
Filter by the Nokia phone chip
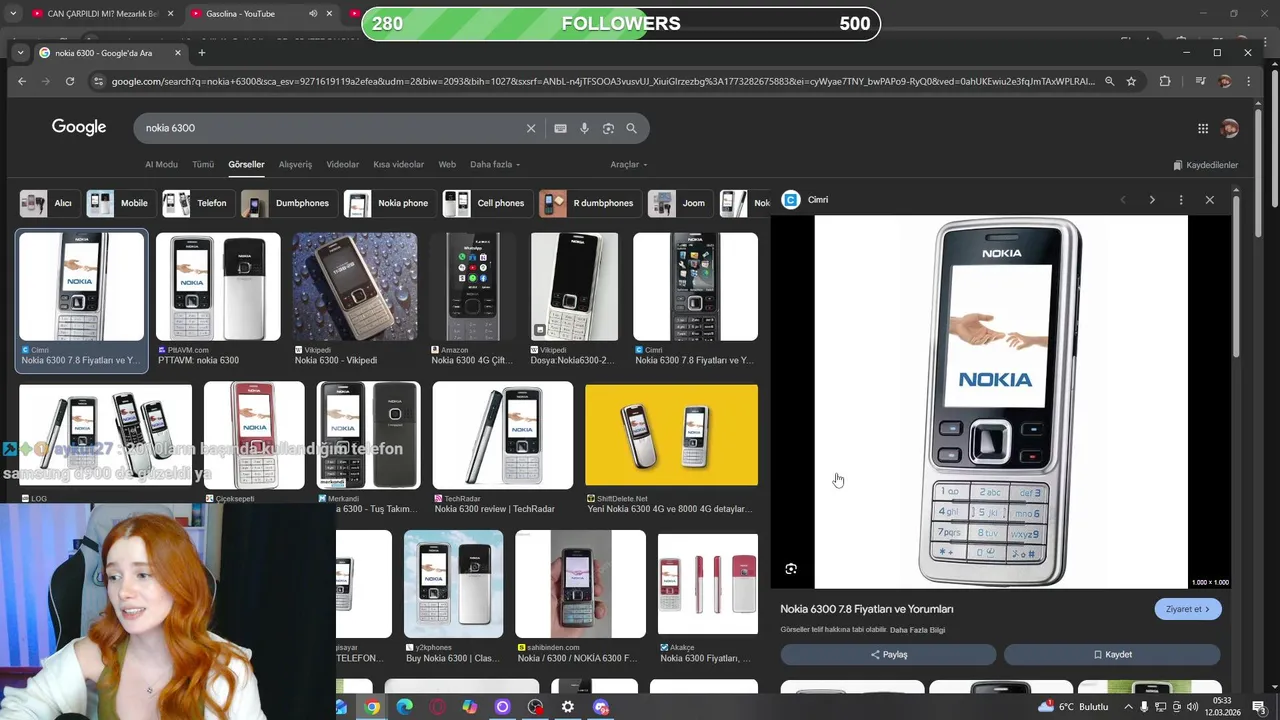coord(389,203)
